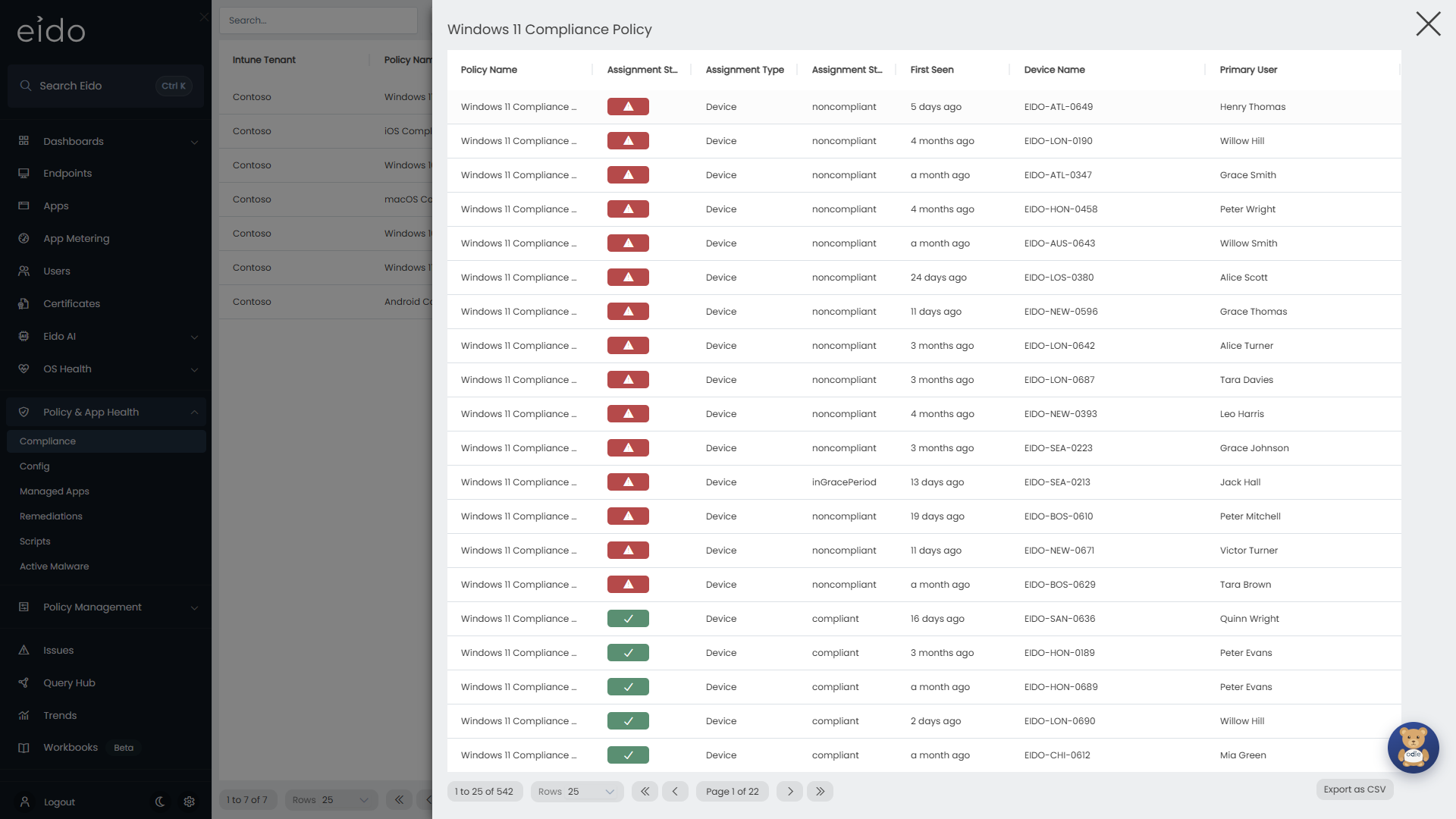
Task: Sort by the First Seen column header
Action: pos(932,70)
